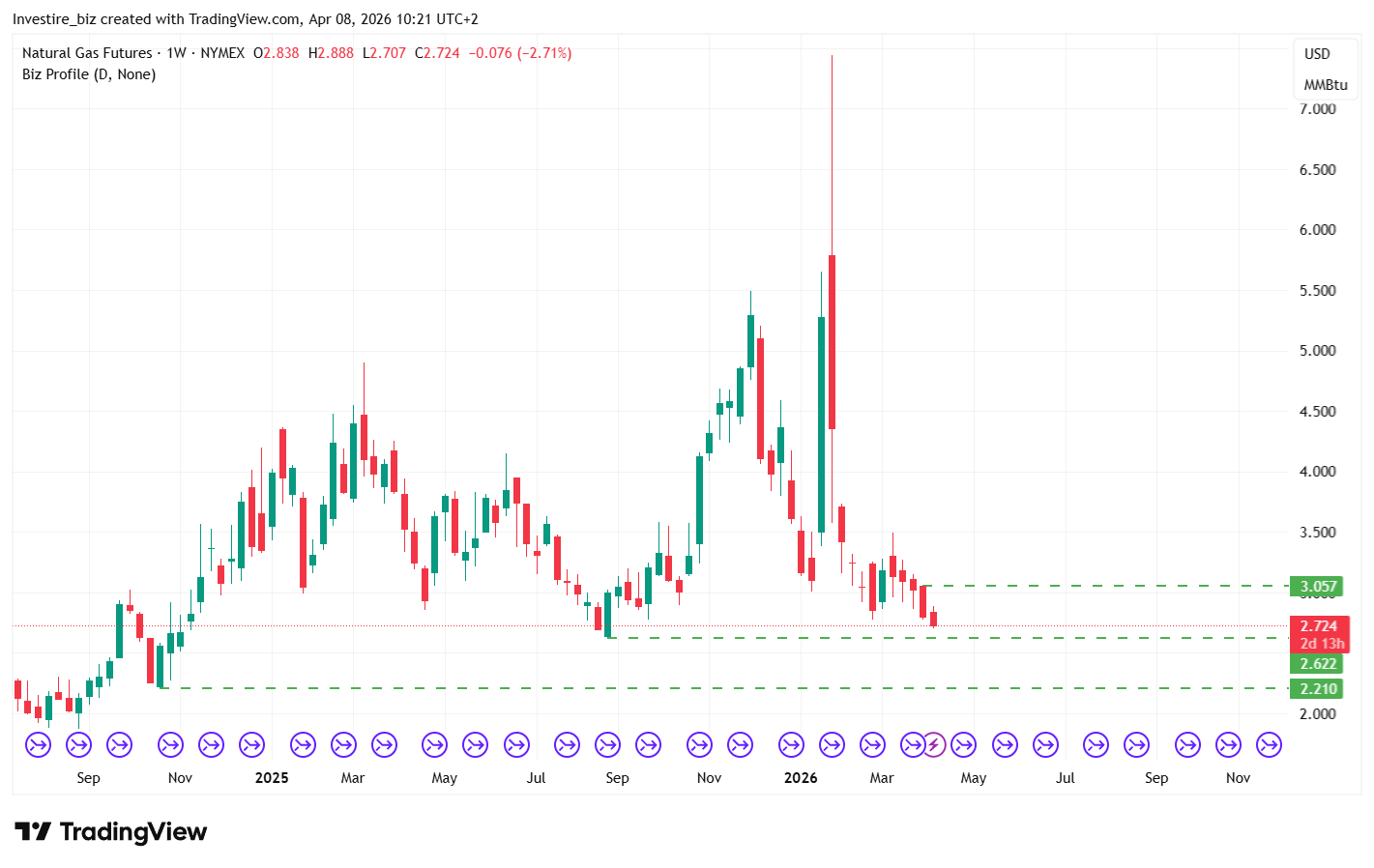Click the rightmost contract rollover marker icon
The height and width of the screenshot is (868, 1374).
[x=1269, y=744]
